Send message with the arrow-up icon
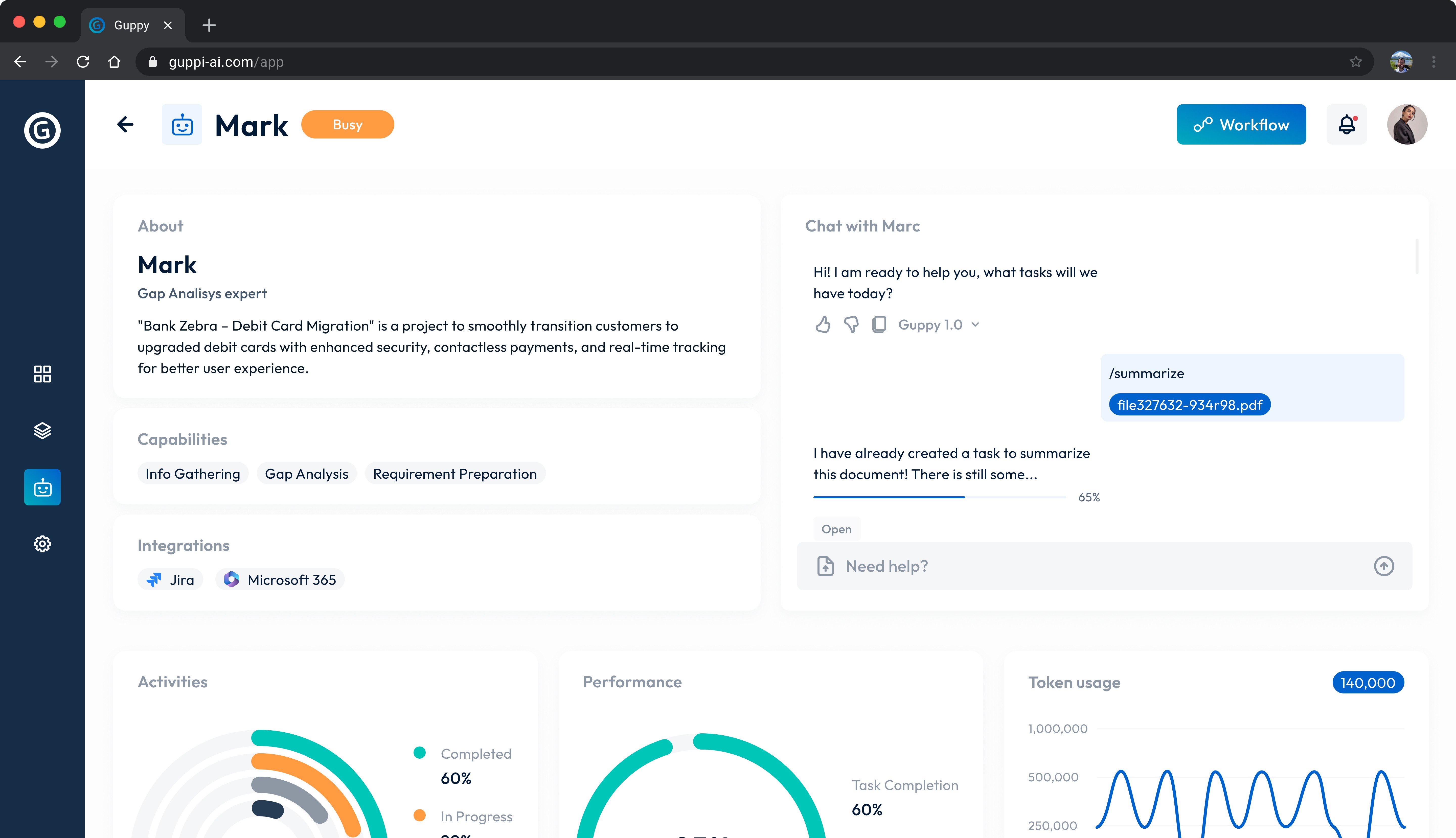1456x838 pixels. [x=1383, y=566]
